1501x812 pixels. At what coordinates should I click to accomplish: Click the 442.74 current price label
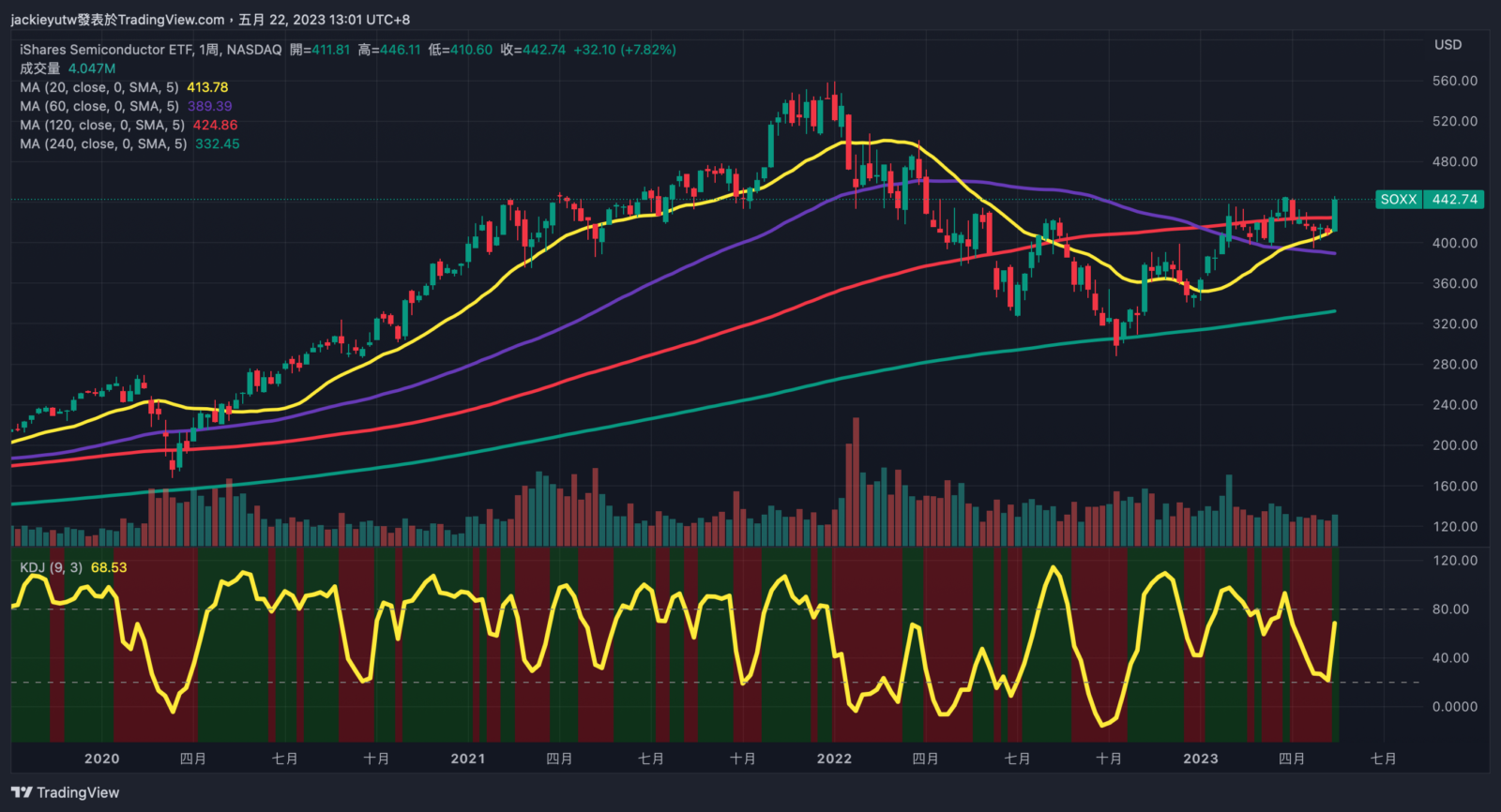[x=1454, y=199]
